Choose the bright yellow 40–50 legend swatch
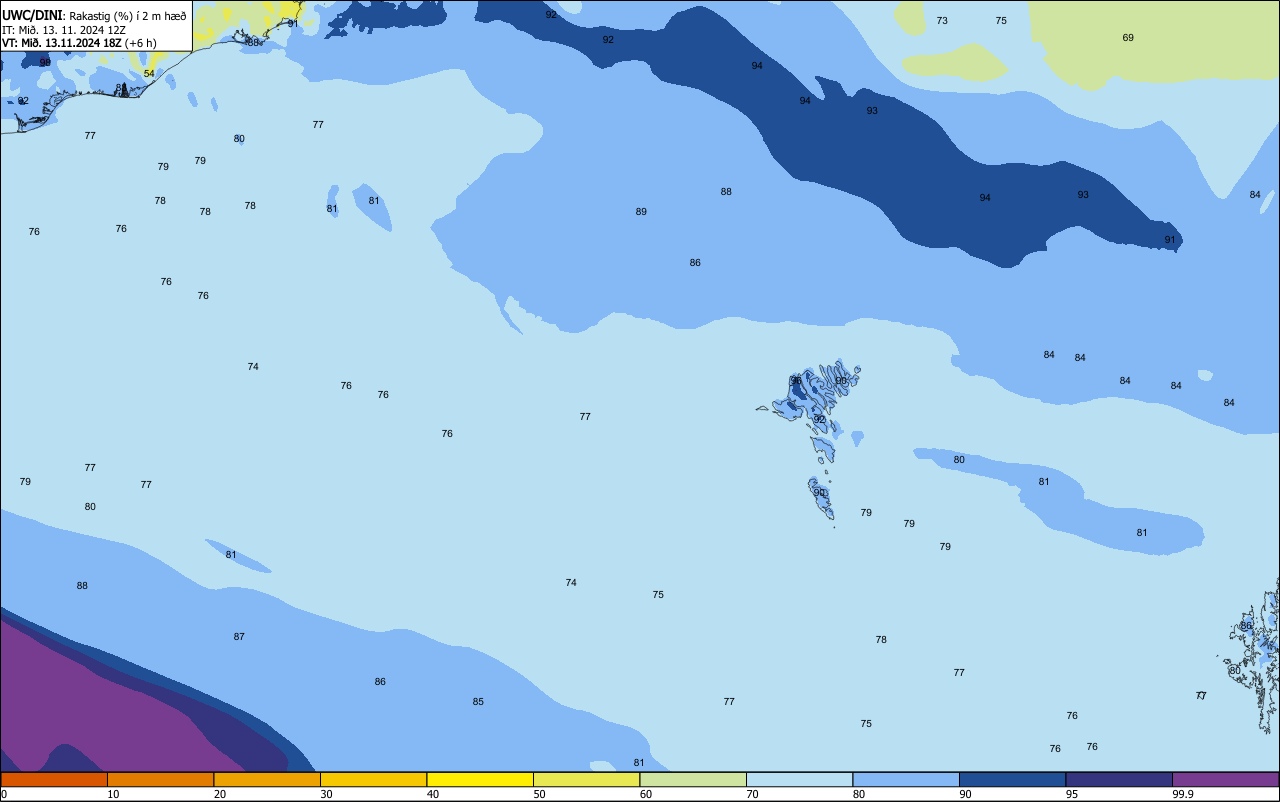 480,779
